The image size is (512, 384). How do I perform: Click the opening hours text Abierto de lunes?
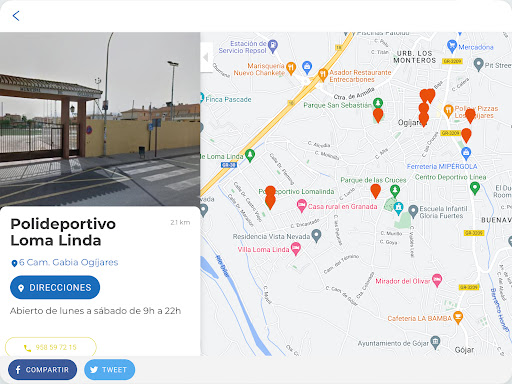95,311
